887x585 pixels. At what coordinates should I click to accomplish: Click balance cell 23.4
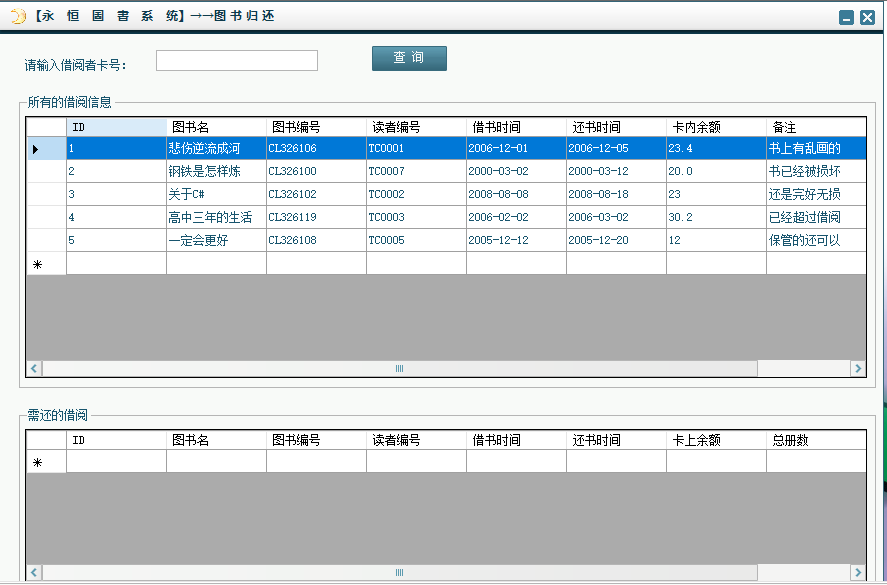[716, 148]
